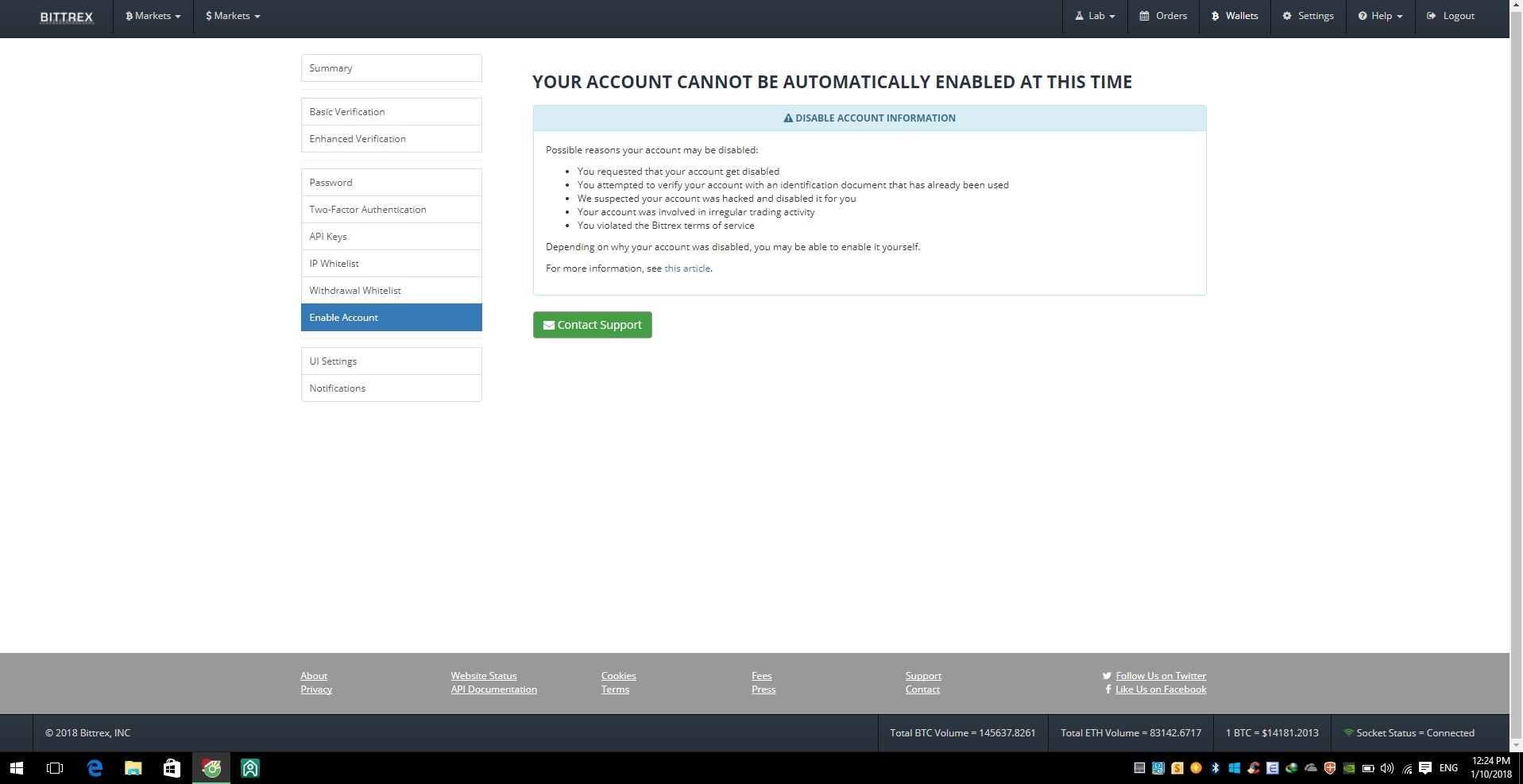Open the Bluetooth tray icon
This screenshot has height=784, width=1523.
click(x=1216, y=768)
